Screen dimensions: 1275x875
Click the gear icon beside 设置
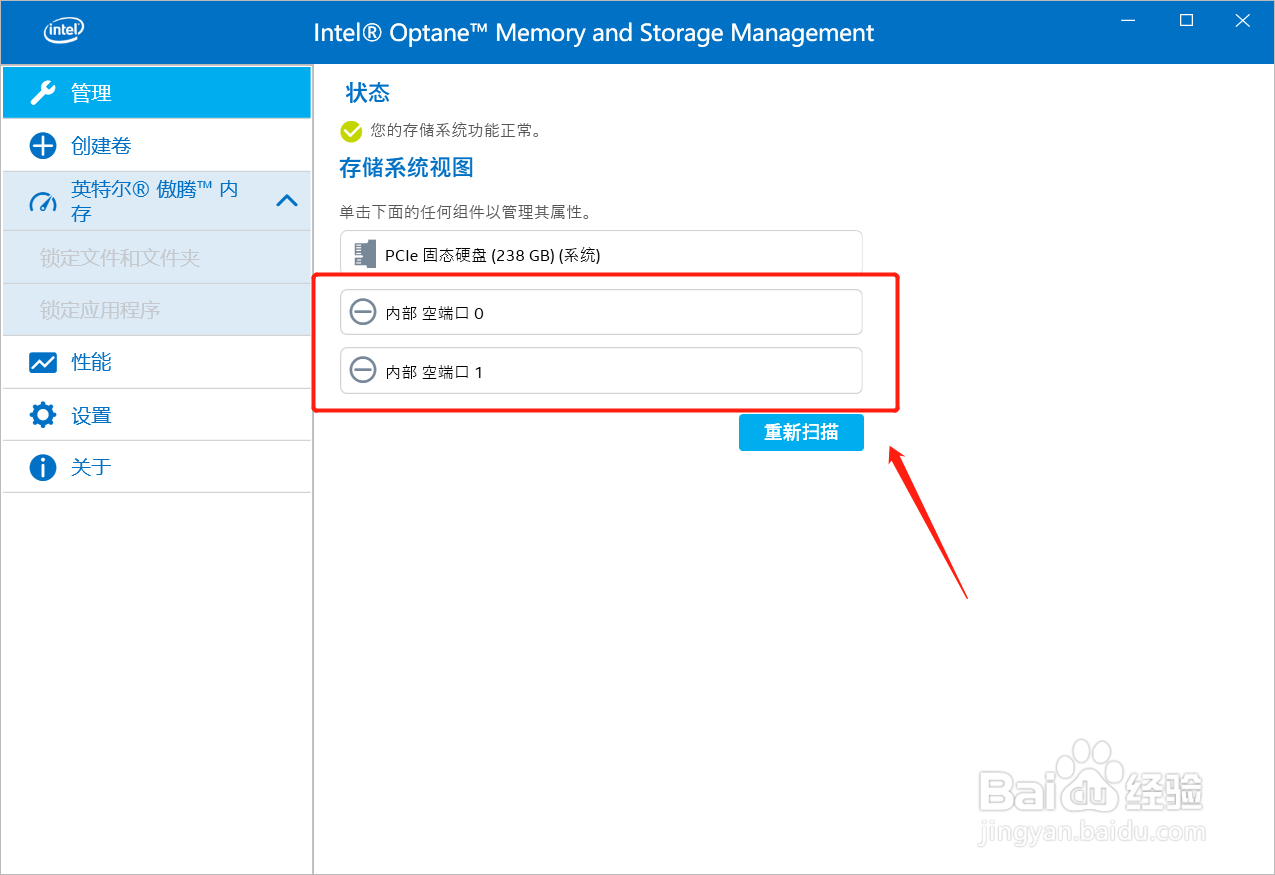click(43, 415)
